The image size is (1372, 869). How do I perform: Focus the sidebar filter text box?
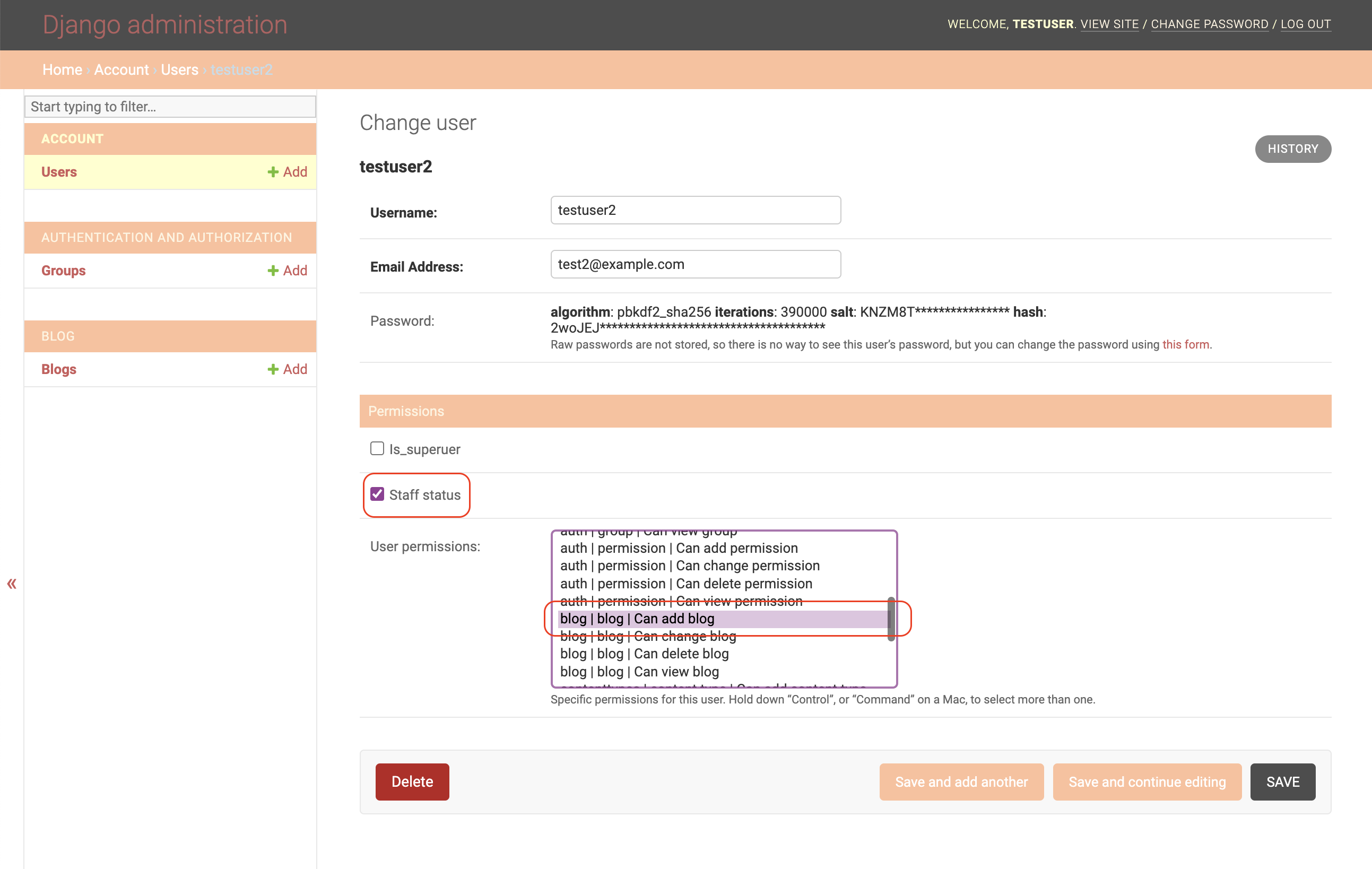(x=170, y=107)
